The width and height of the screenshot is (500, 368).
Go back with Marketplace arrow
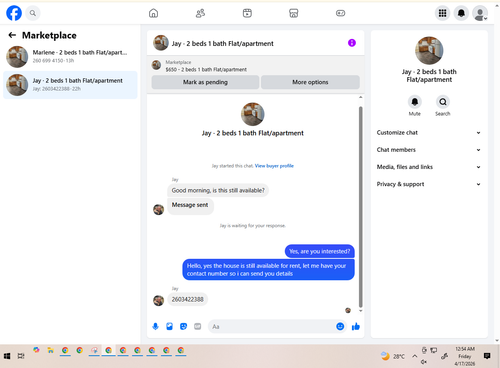[12, 35]
